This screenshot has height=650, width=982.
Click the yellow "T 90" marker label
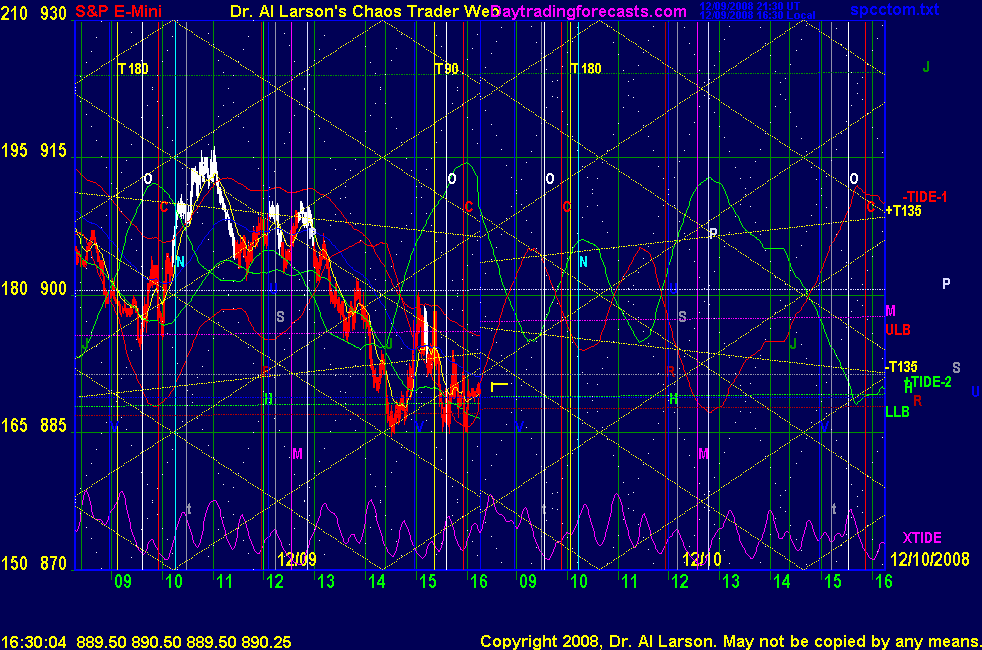447,68
